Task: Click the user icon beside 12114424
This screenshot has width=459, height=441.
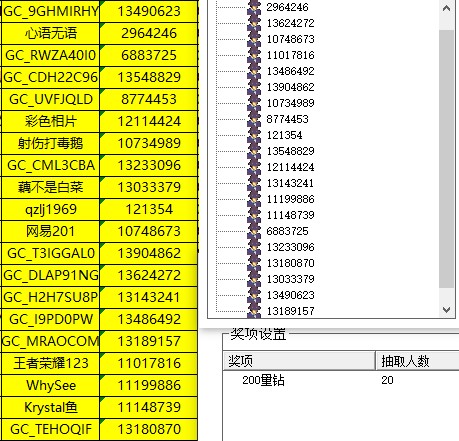Action: pos(254,167)
